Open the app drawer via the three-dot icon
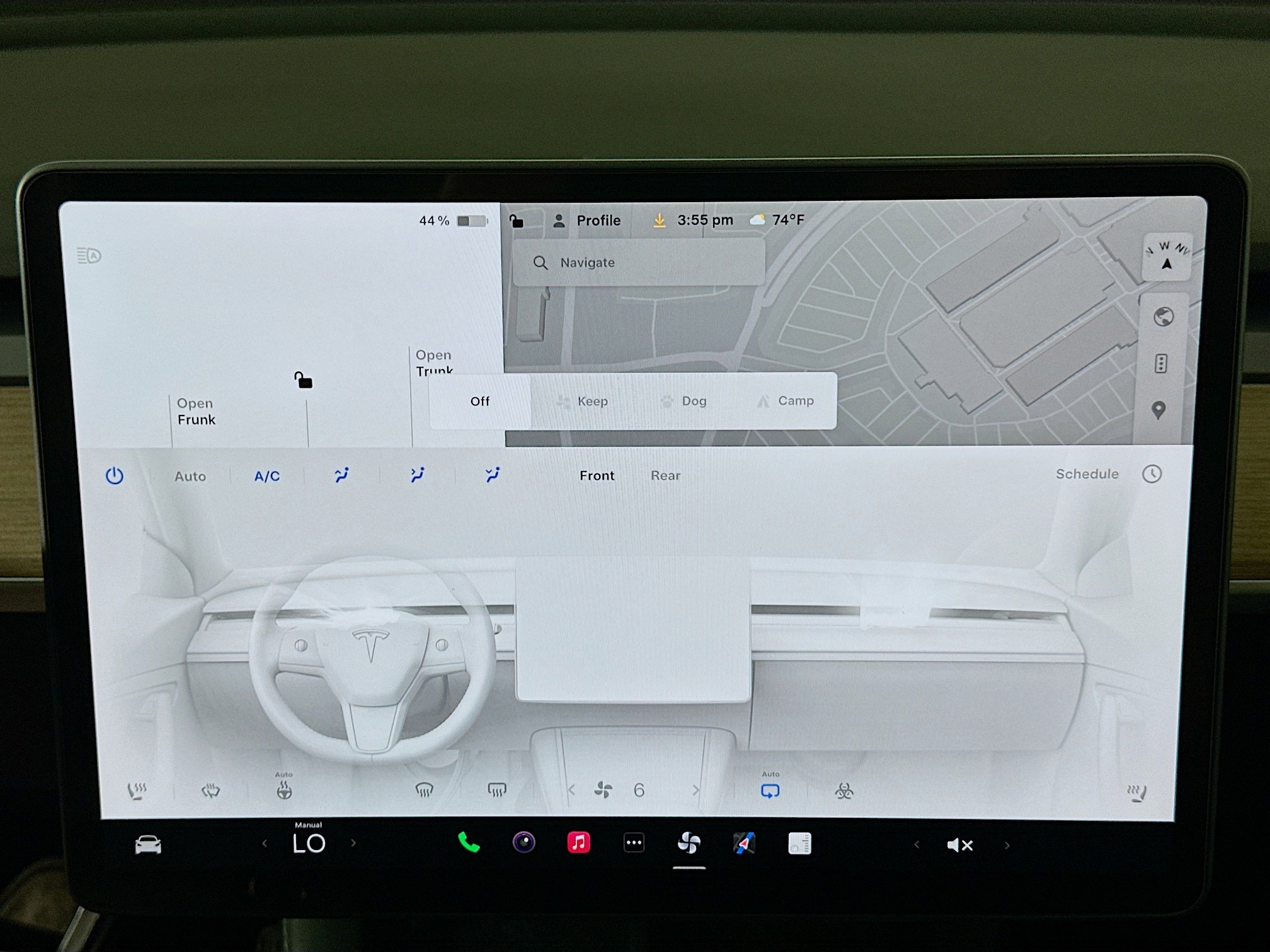Image resolution: width=1270 pixels, height=952 pixels. (x=634, y=842)
